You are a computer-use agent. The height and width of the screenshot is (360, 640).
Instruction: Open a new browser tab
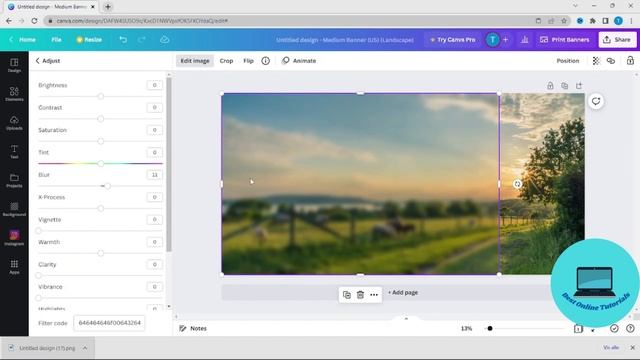click(x=108, y=7)
